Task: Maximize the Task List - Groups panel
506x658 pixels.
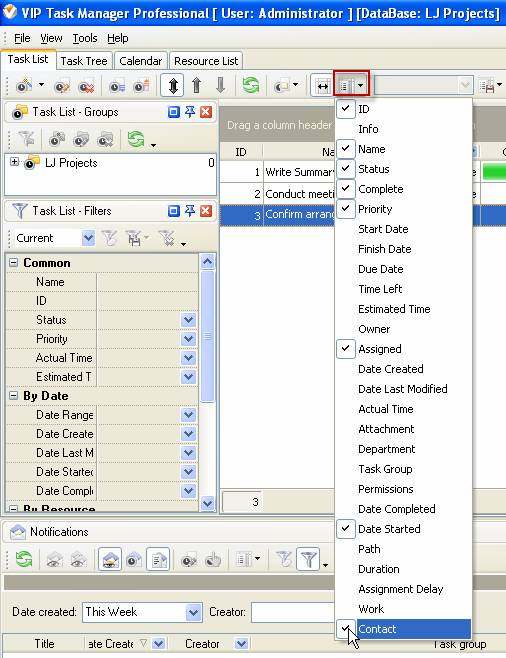Action: coord(173,112)
